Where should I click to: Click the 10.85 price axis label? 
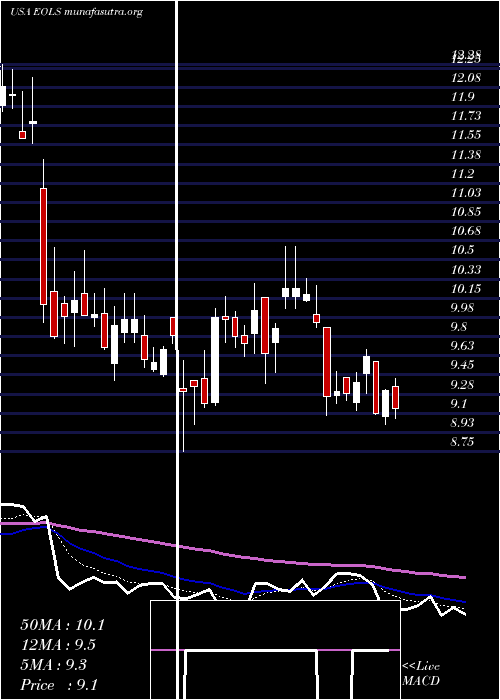(x=466, y=212)
